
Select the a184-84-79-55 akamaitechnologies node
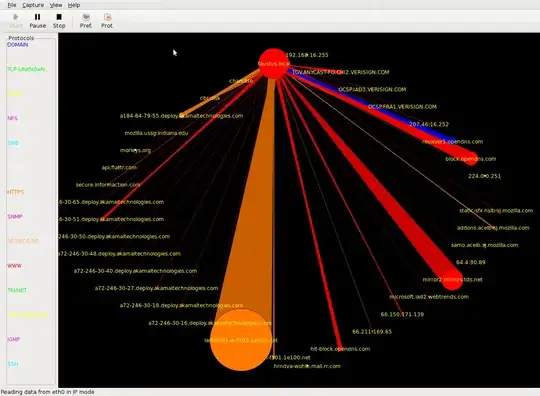point(181,116)
